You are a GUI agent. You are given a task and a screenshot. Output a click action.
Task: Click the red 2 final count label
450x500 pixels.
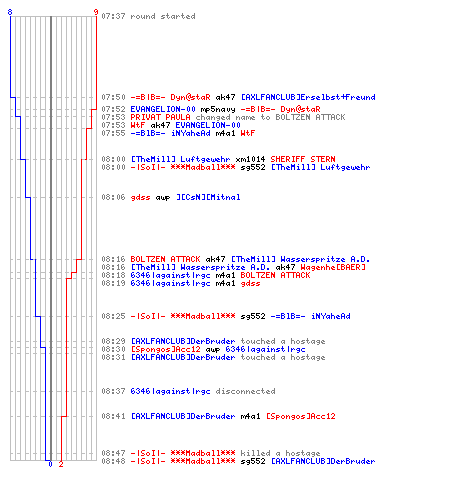point(61,464)
